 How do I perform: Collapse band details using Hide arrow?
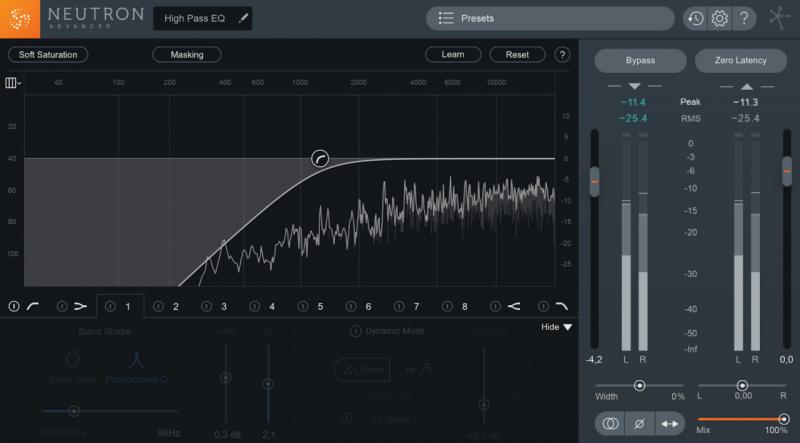[557, 327]
